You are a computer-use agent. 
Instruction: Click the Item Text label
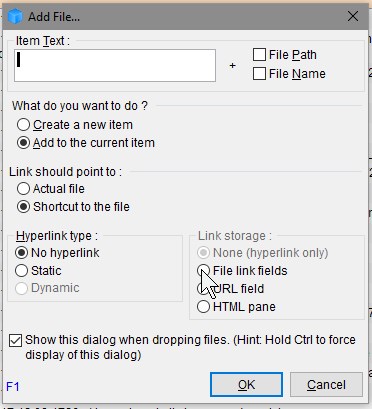click(x=42, y=41)
